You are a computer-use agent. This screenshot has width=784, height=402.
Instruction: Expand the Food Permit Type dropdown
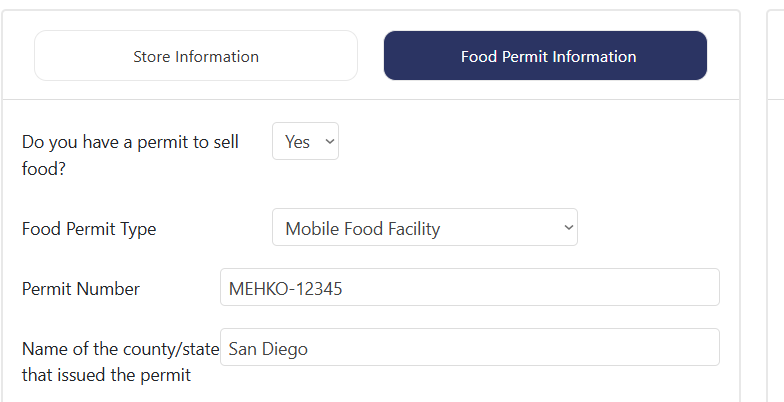tap(424, 228)
